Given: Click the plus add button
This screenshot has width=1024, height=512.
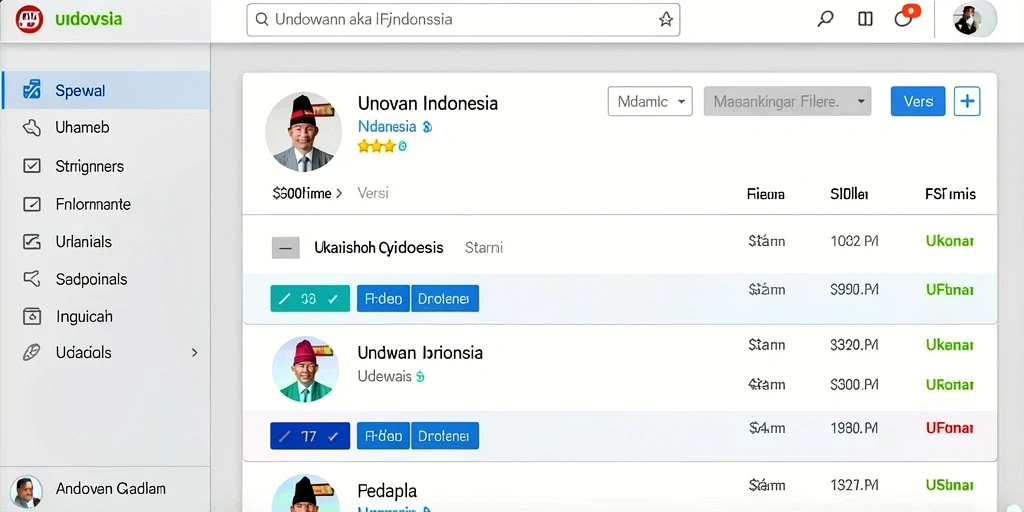Looking at the screenshot, I should [967, 101].
